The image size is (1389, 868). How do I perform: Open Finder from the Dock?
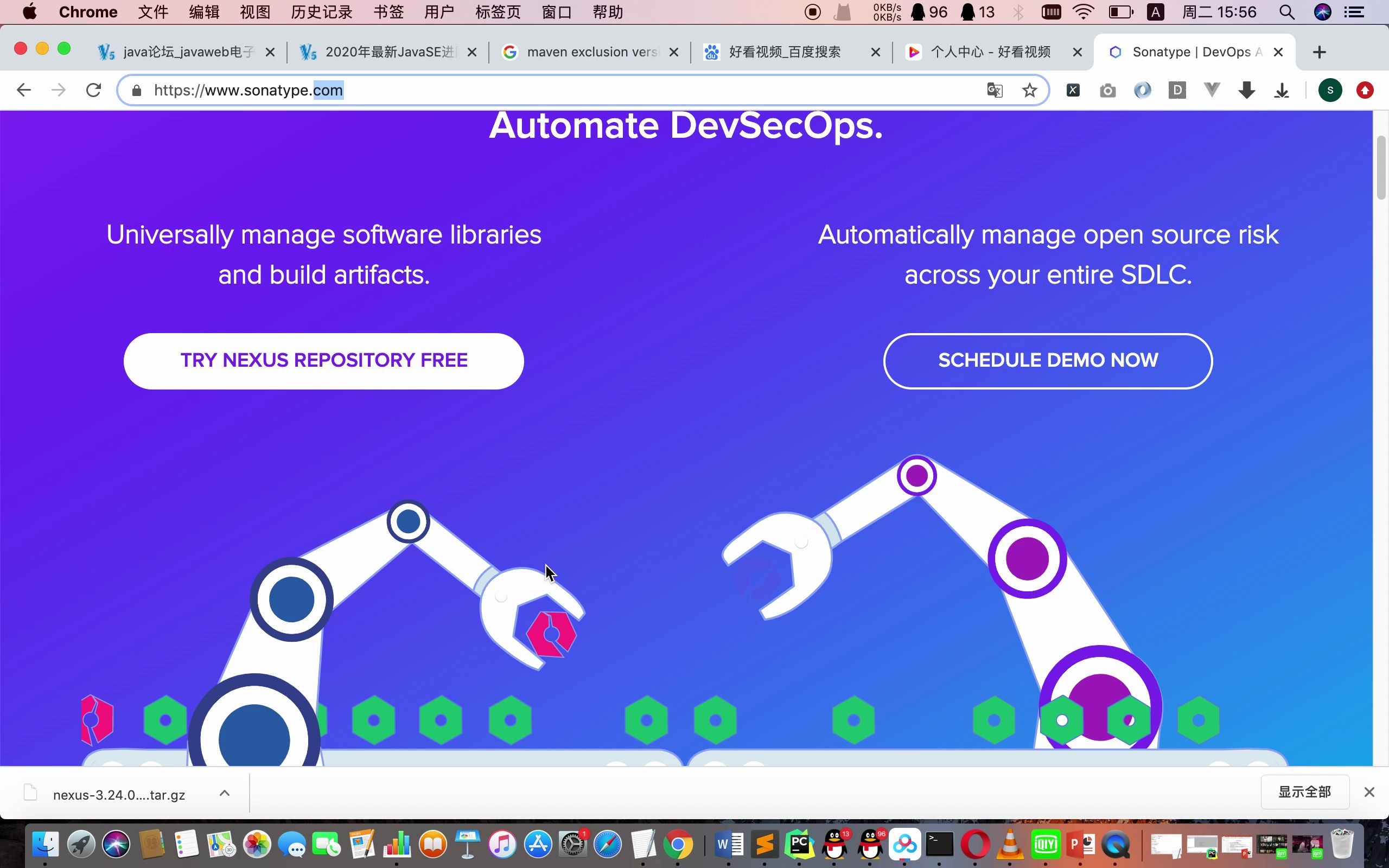[x=46, y=845]
